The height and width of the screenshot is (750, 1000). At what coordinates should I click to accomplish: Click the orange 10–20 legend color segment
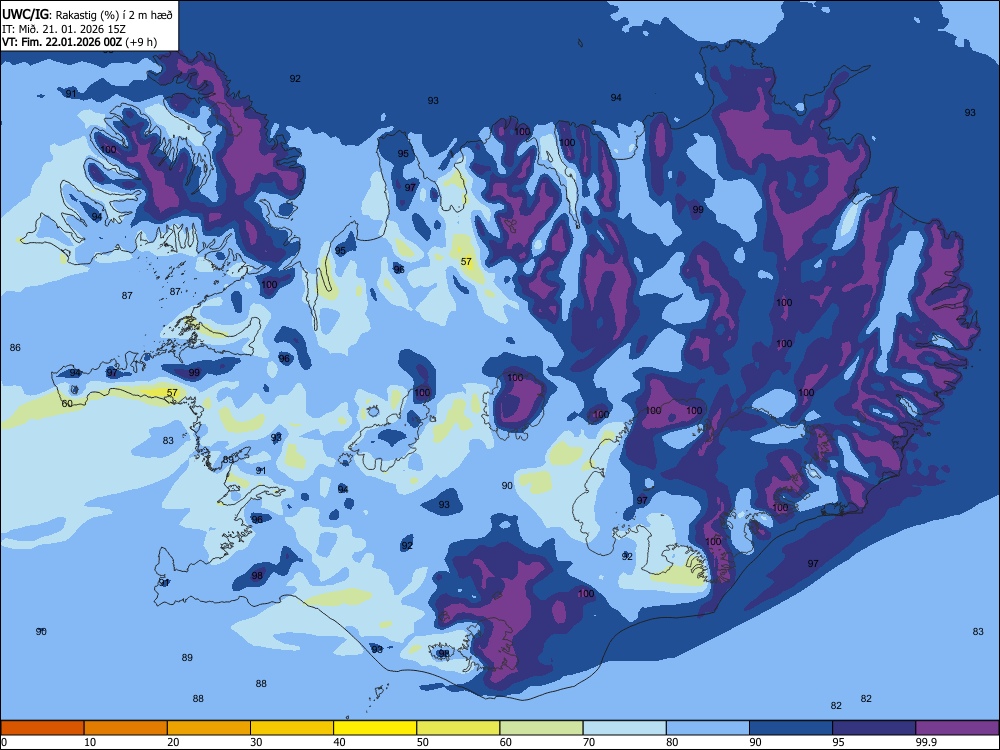126,728
